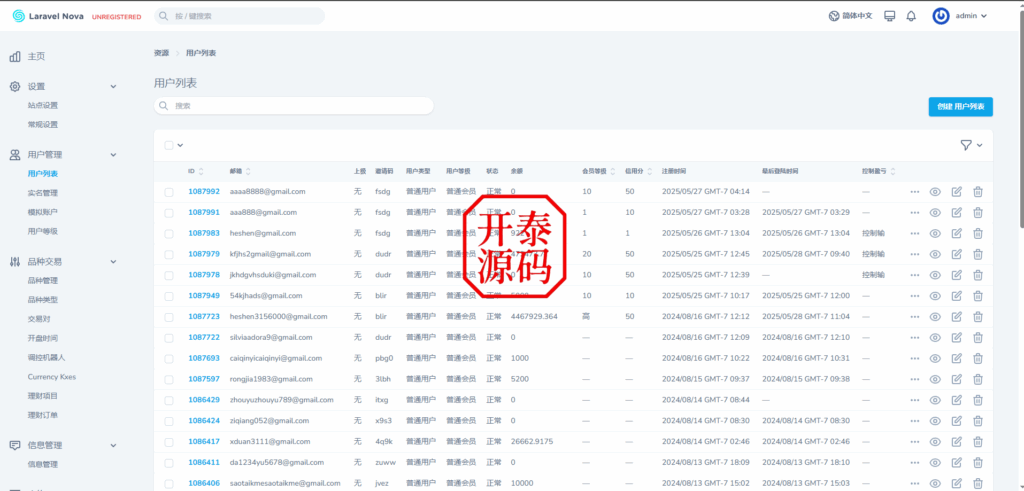Open 实名管理 in sidebar
Image resolution: width=1024 pixels, height=491 pixels.
point(42,193)
